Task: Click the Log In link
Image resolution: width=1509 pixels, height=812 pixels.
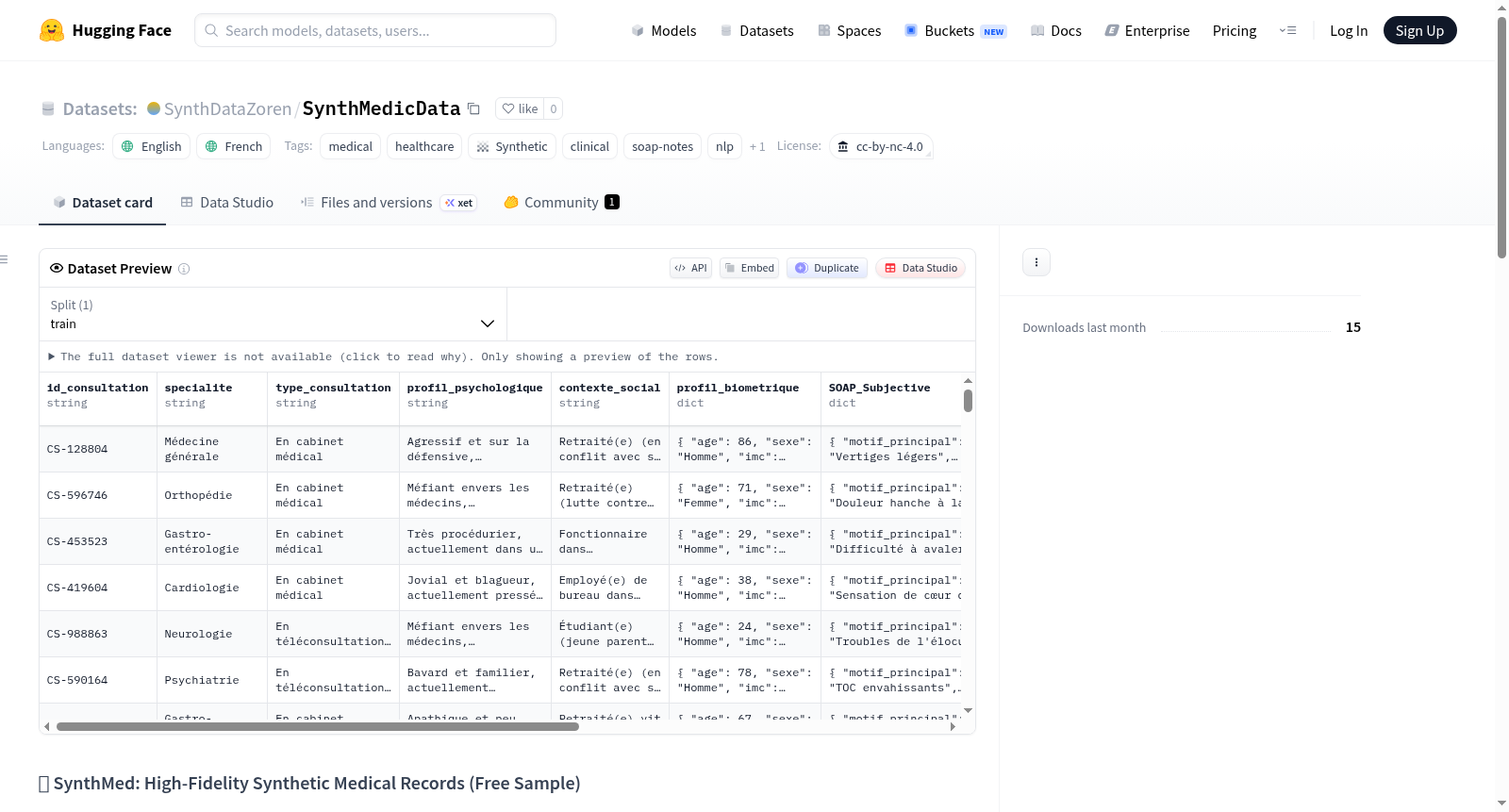Action: pyautogui.click(x=1349, y=30)
